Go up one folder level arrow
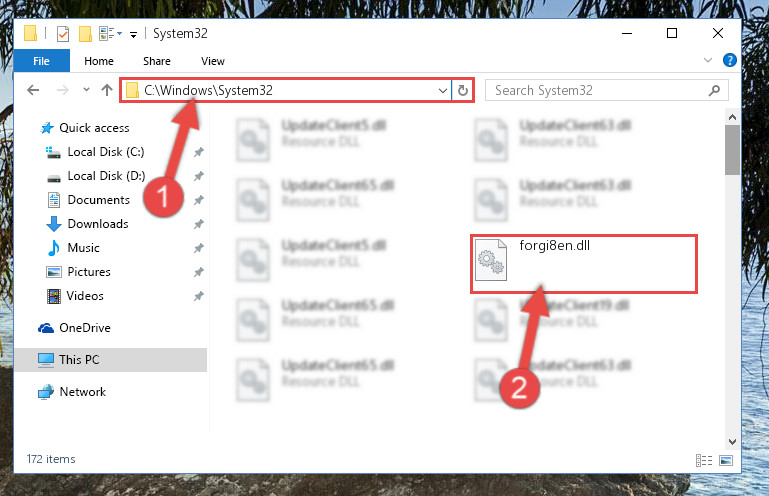Viewport: 769px width, 496px height. 107,90
